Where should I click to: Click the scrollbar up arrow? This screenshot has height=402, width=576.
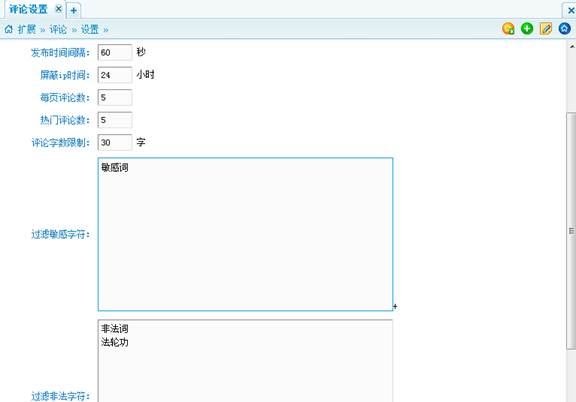572,47
